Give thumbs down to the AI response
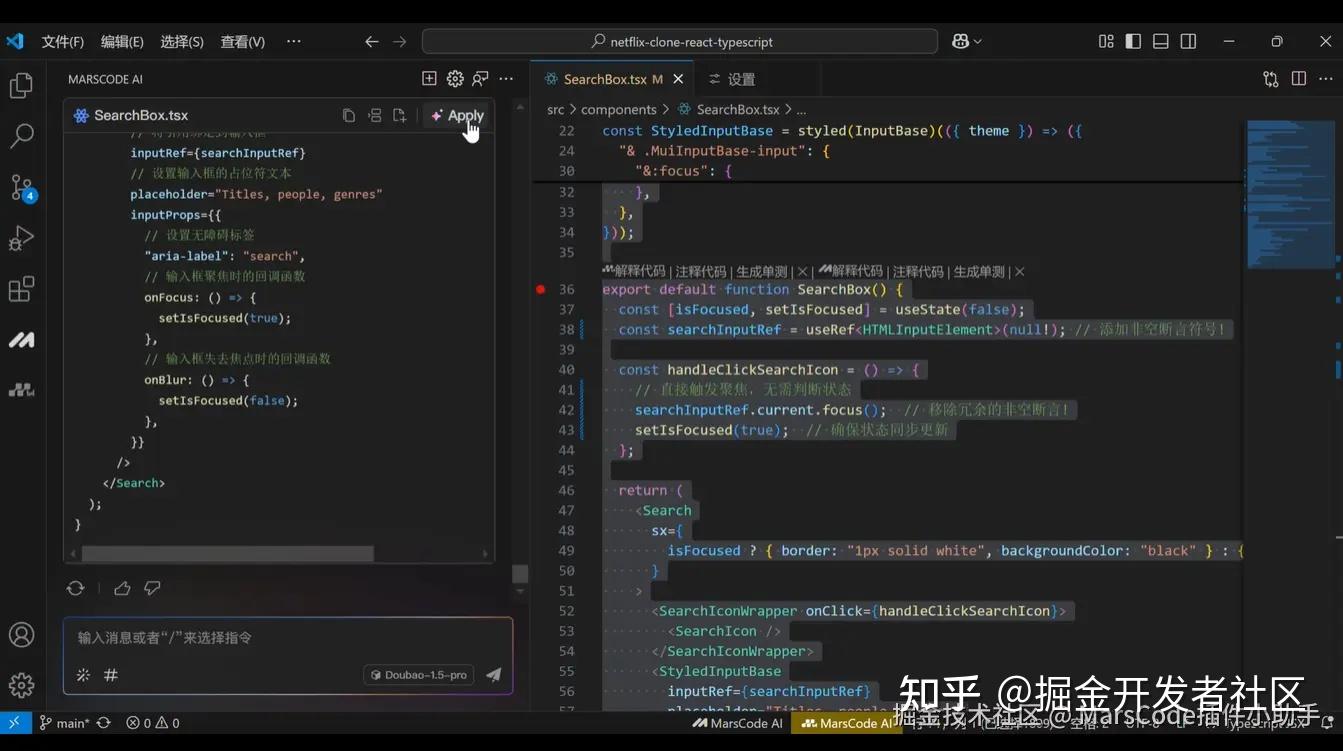This screenshot has width=1343, height=751. (x=152, y=588)
